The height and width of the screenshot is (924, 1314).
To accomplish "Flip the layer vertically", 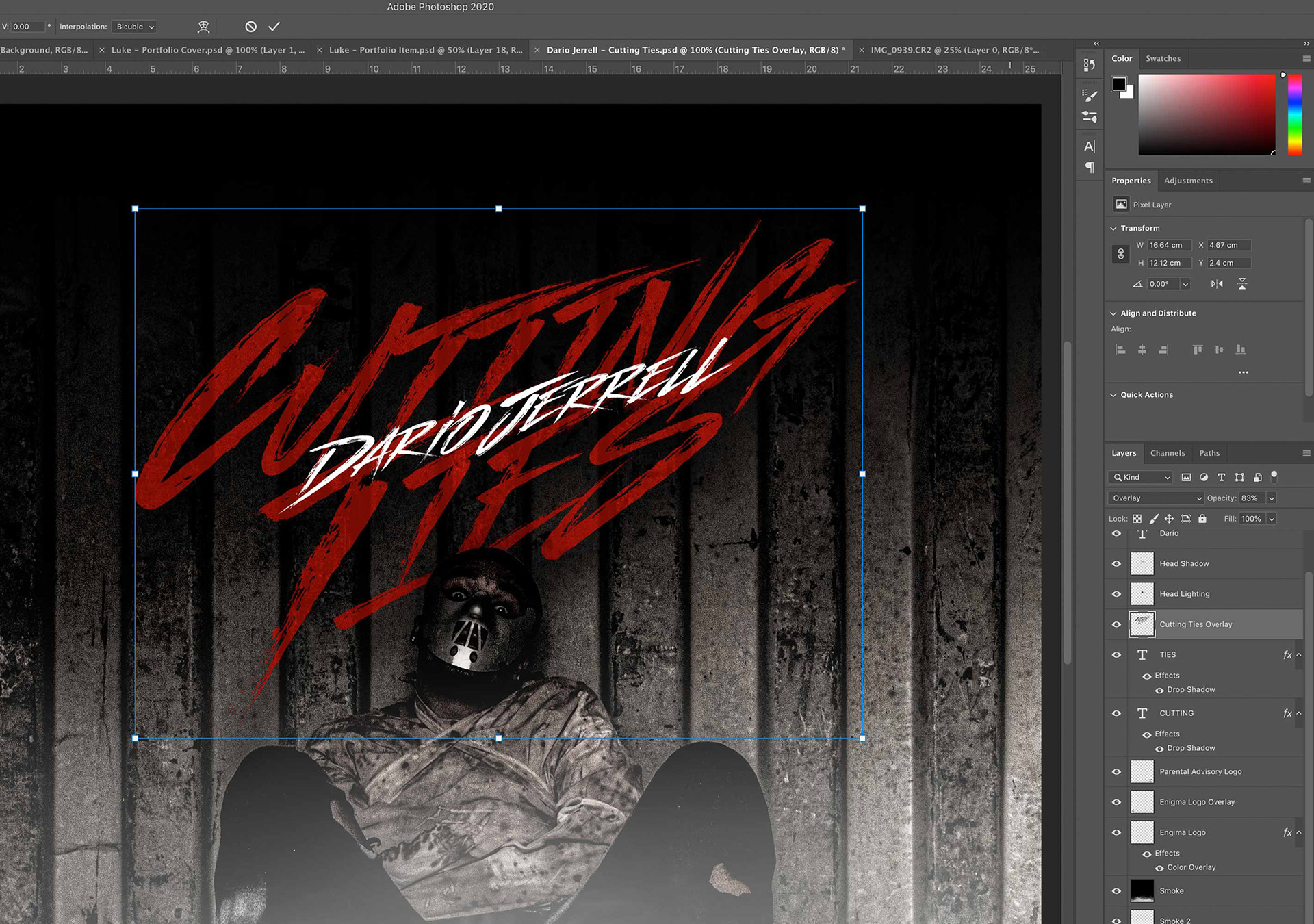I will click(x=1242, y=284).
